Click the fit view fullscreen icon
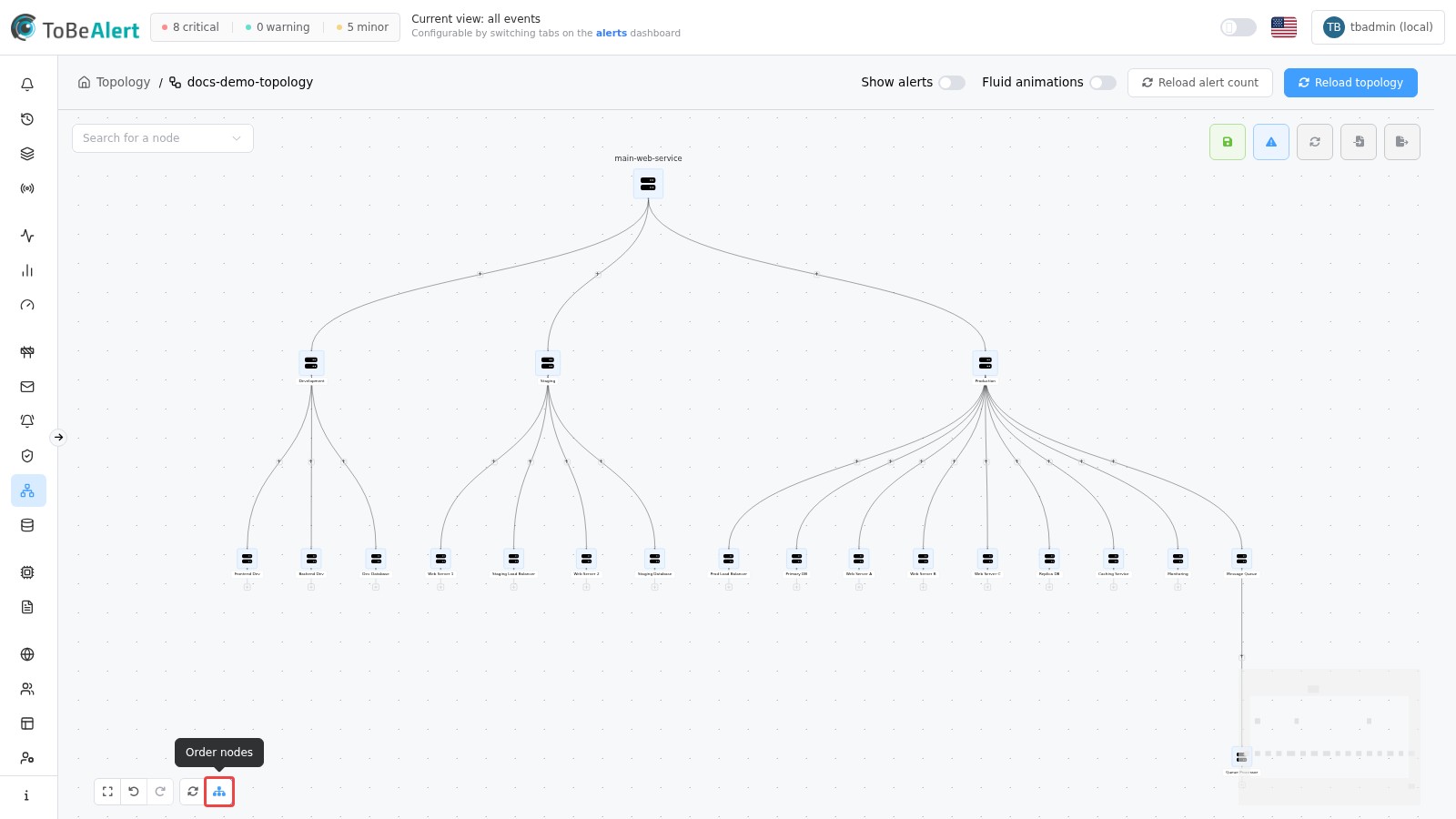 (107, 792)
